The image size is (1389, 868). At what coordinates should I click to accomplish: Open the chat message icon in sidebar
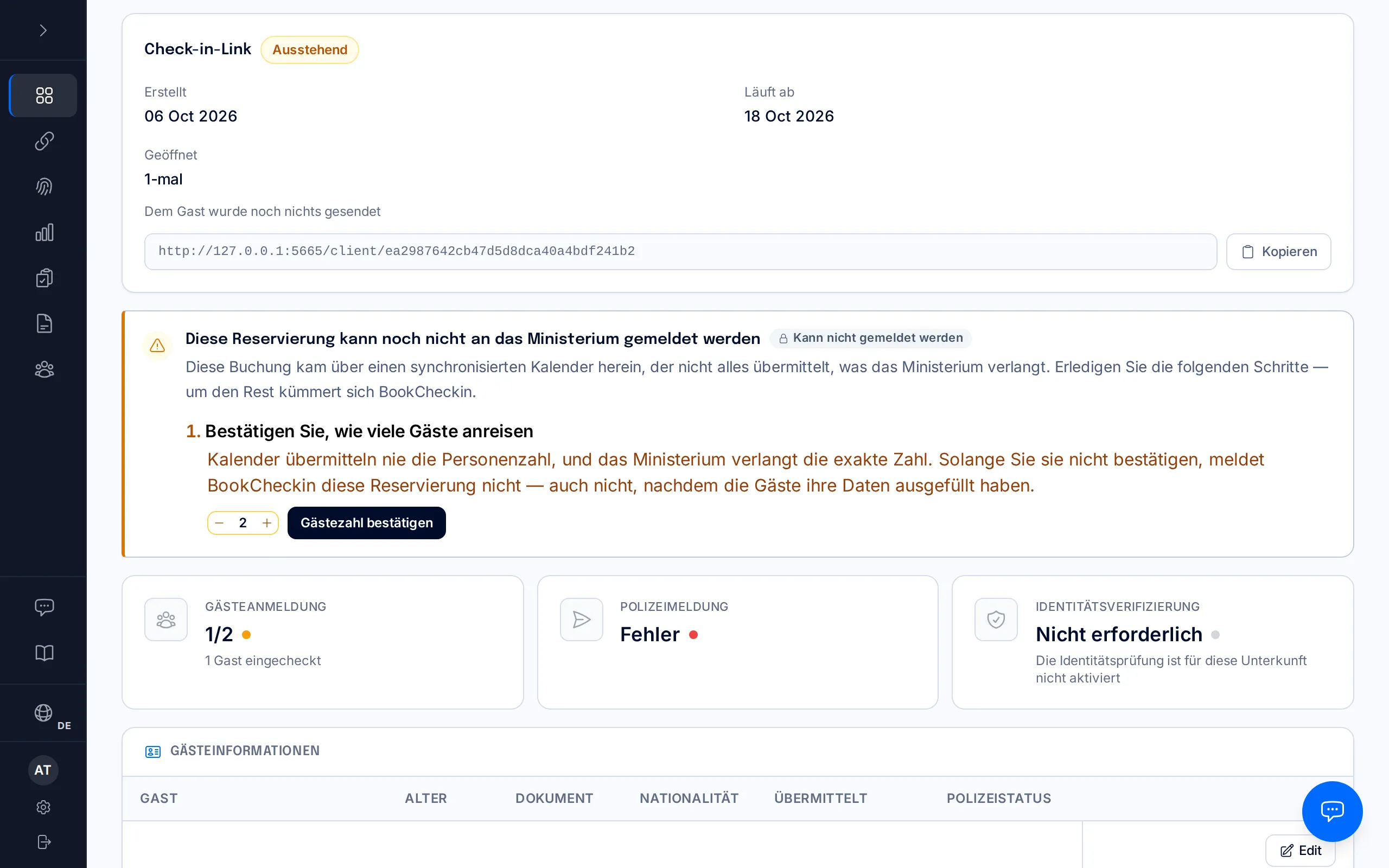click(x=43, y=607)
